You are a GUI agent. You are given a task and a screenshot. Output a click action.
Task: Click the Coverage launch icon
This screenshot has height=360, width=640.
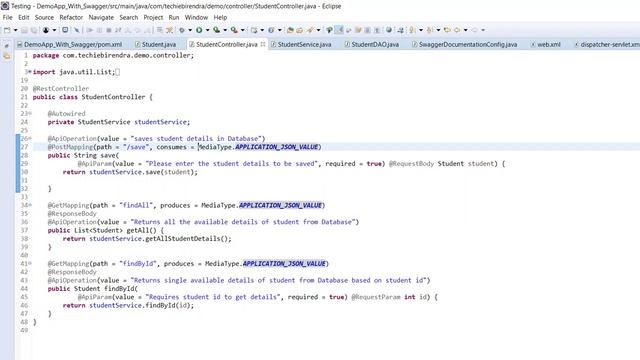[x=216, y=30]
